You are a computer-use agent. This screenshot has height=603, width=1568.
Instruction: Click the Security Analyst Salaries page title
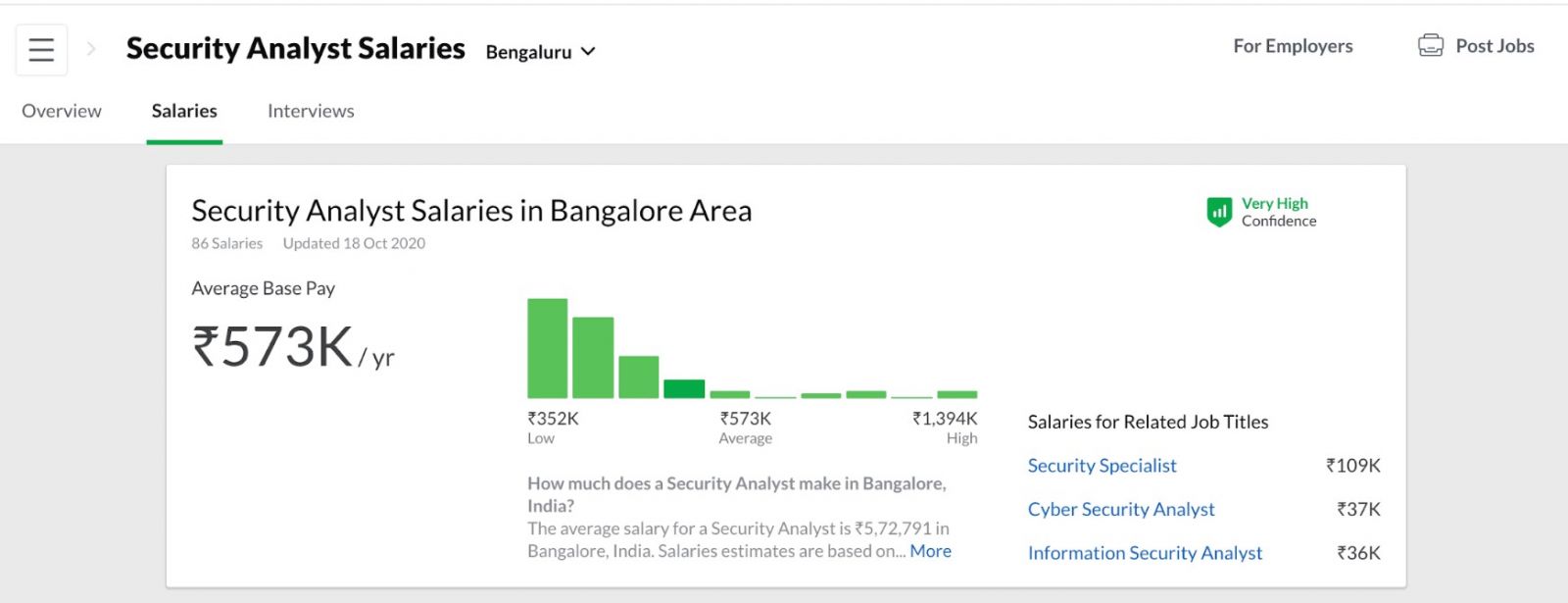coord(295,49)
